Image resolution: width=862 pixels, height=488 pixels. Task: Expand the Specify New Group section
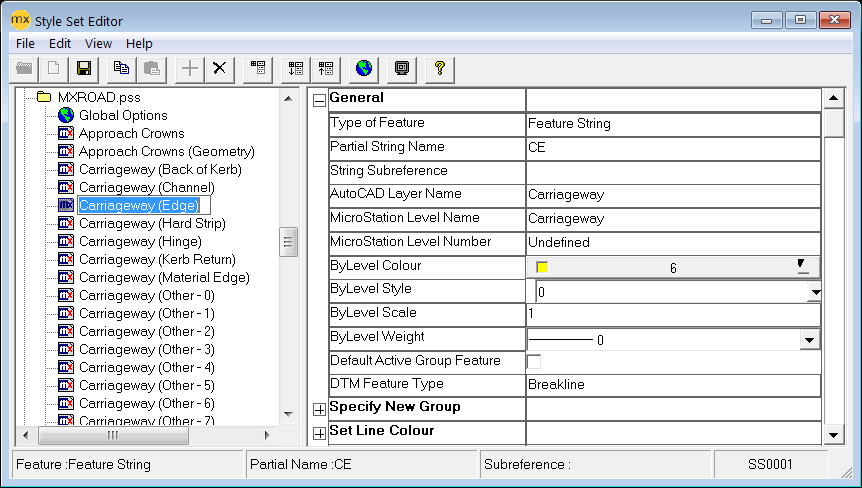[x=319, y=409]
